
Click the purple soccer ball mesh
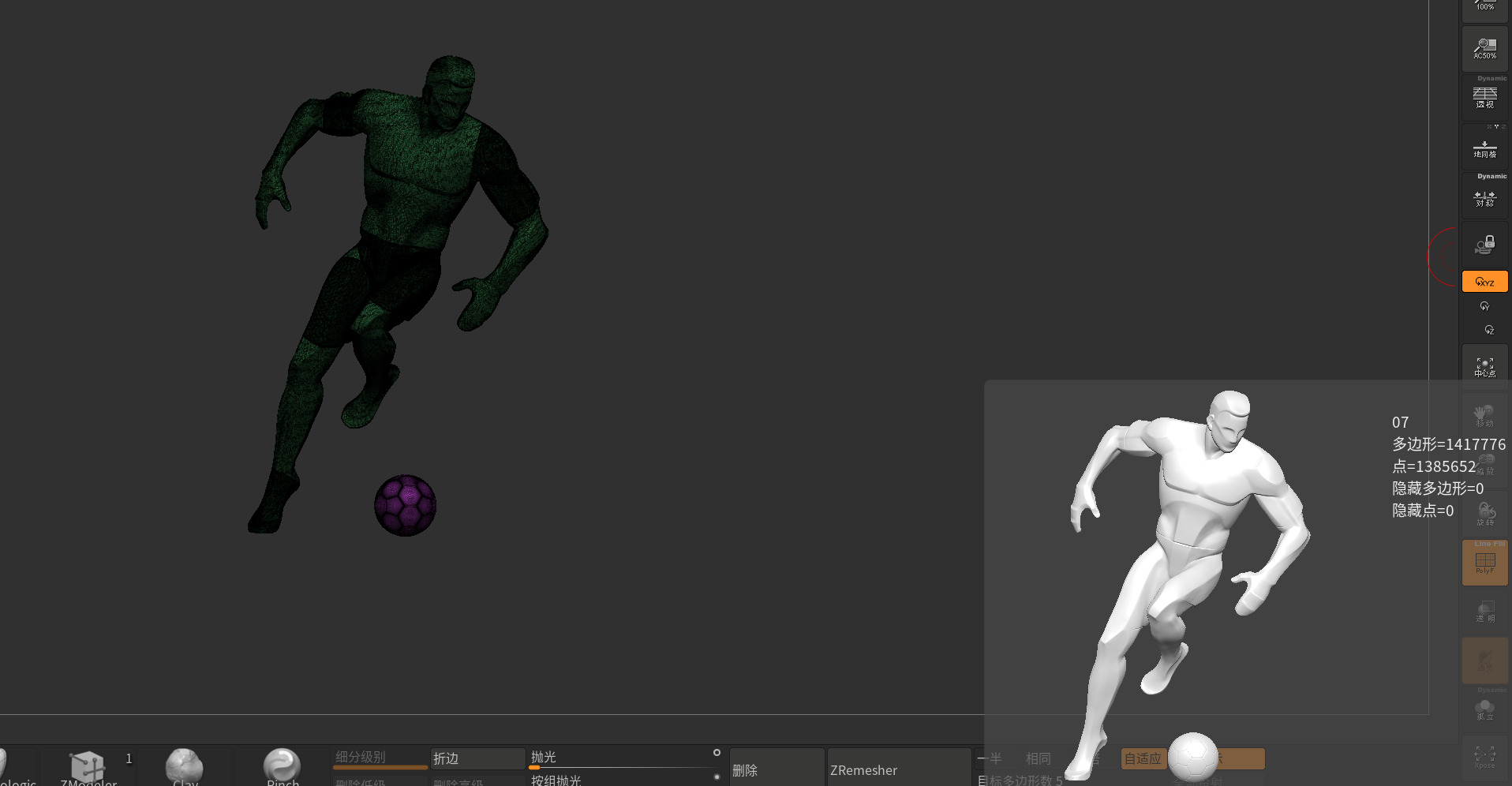[x=405, y=505]
